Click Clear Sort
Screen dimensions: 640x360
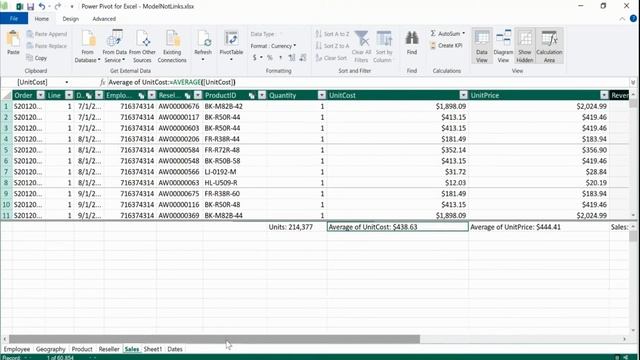[331, 58]
